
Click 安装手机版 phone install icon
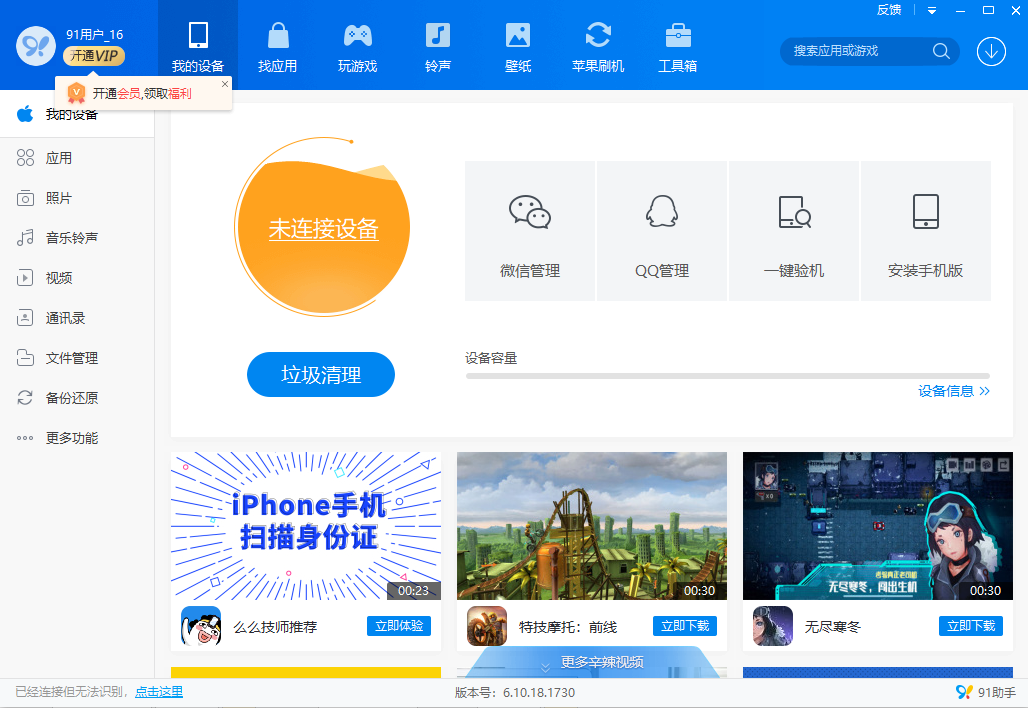925,230
